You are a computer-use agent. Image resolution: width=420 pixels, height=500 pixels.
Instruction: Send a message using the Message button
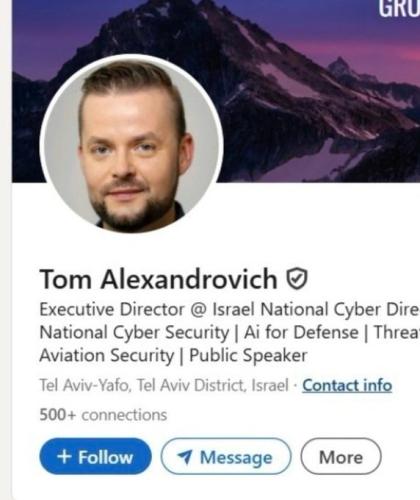[x=226, y=456]
